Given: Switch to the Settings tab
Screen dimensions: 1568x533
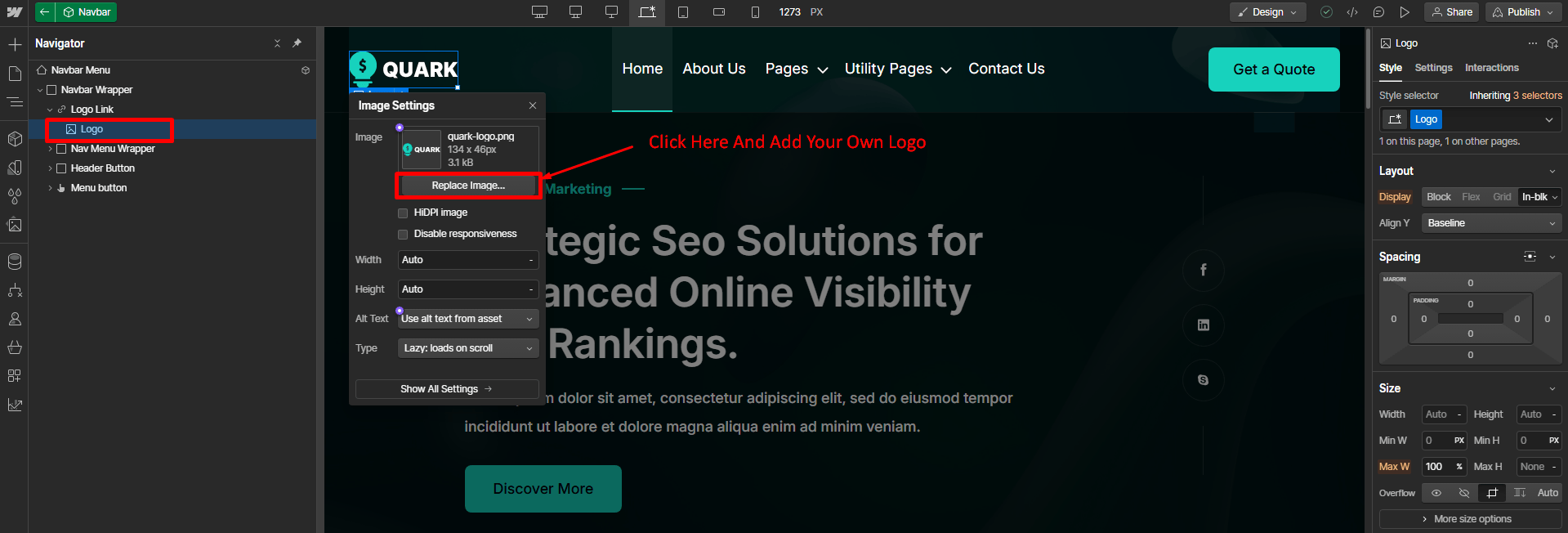Looking at the screenshot, I should [1433, 68].
